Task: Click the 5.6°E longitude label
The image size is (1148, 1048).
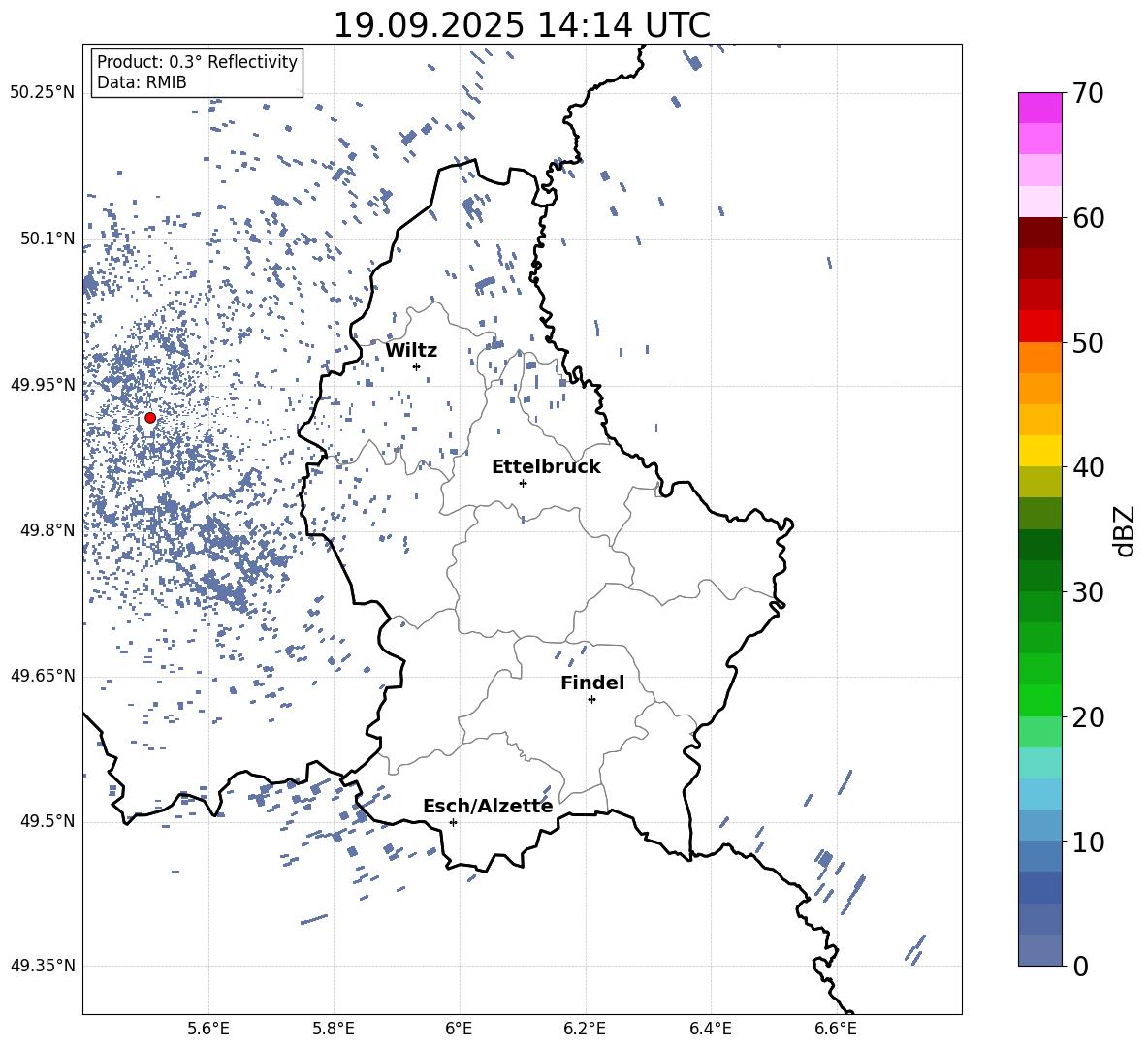Action: (208, 1029)
